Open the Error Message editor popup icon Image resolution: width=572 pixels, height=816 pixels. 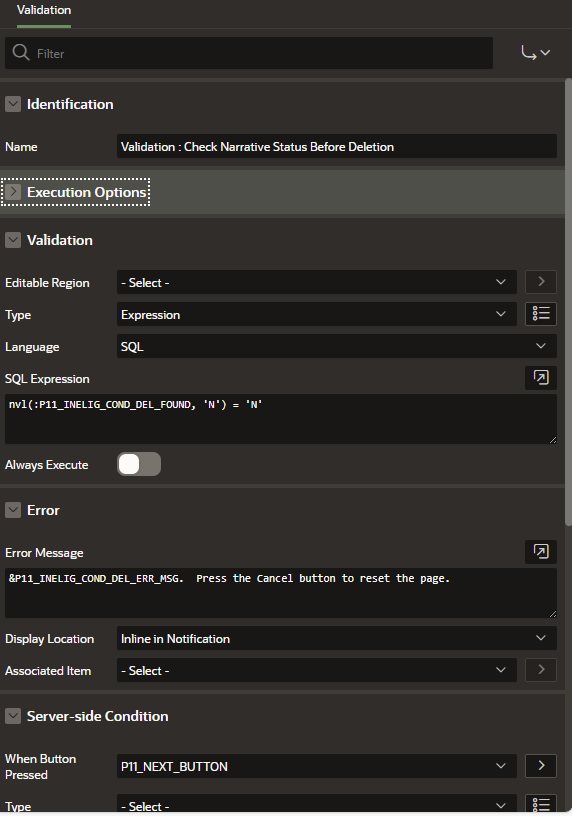point(541,551)
